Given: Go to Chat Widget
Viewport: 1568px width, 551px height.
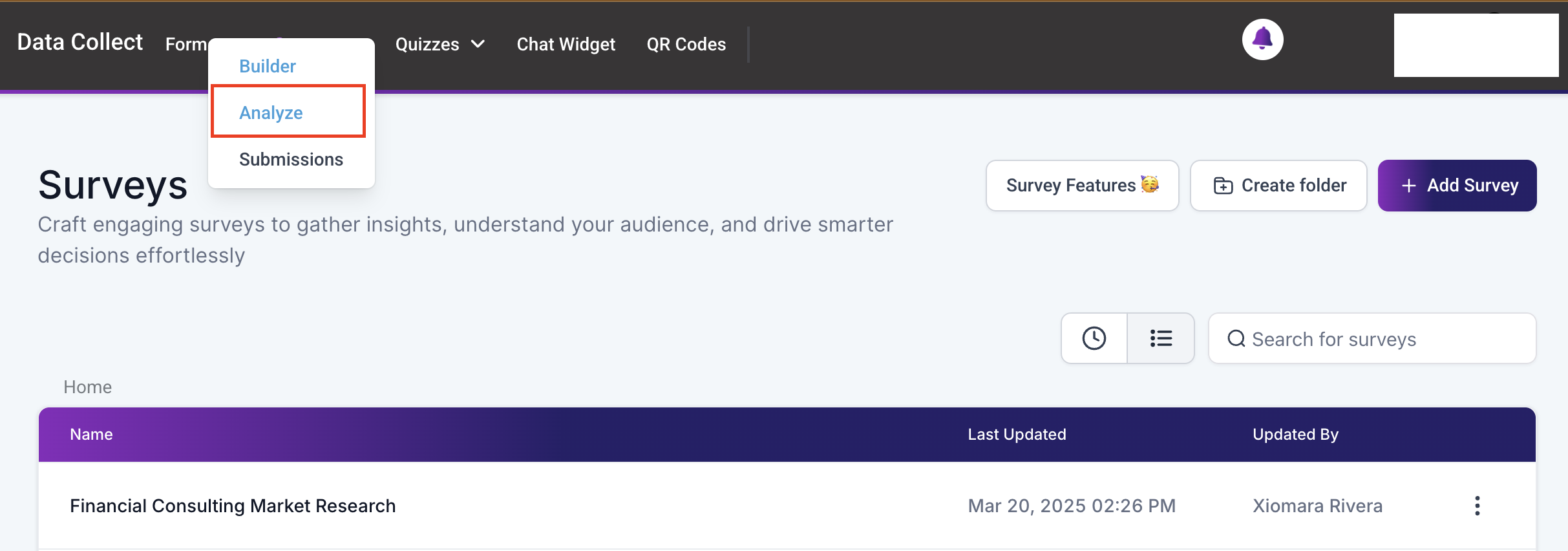Looking at the screenshot, I should point(566,44).
